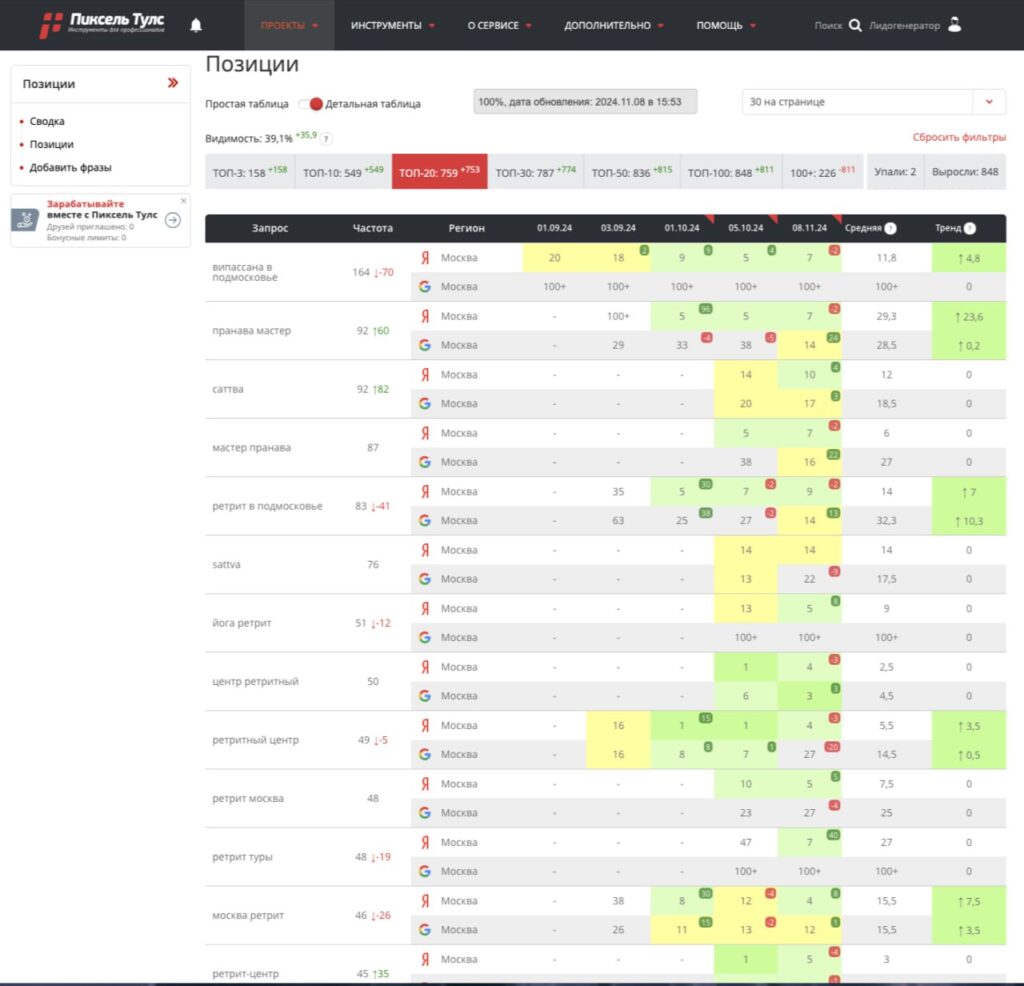The height and width of the screenshot is (986, 1024).
Task: Click the notification bell icon
Action: pyautogui.click(x=196, y=25)
